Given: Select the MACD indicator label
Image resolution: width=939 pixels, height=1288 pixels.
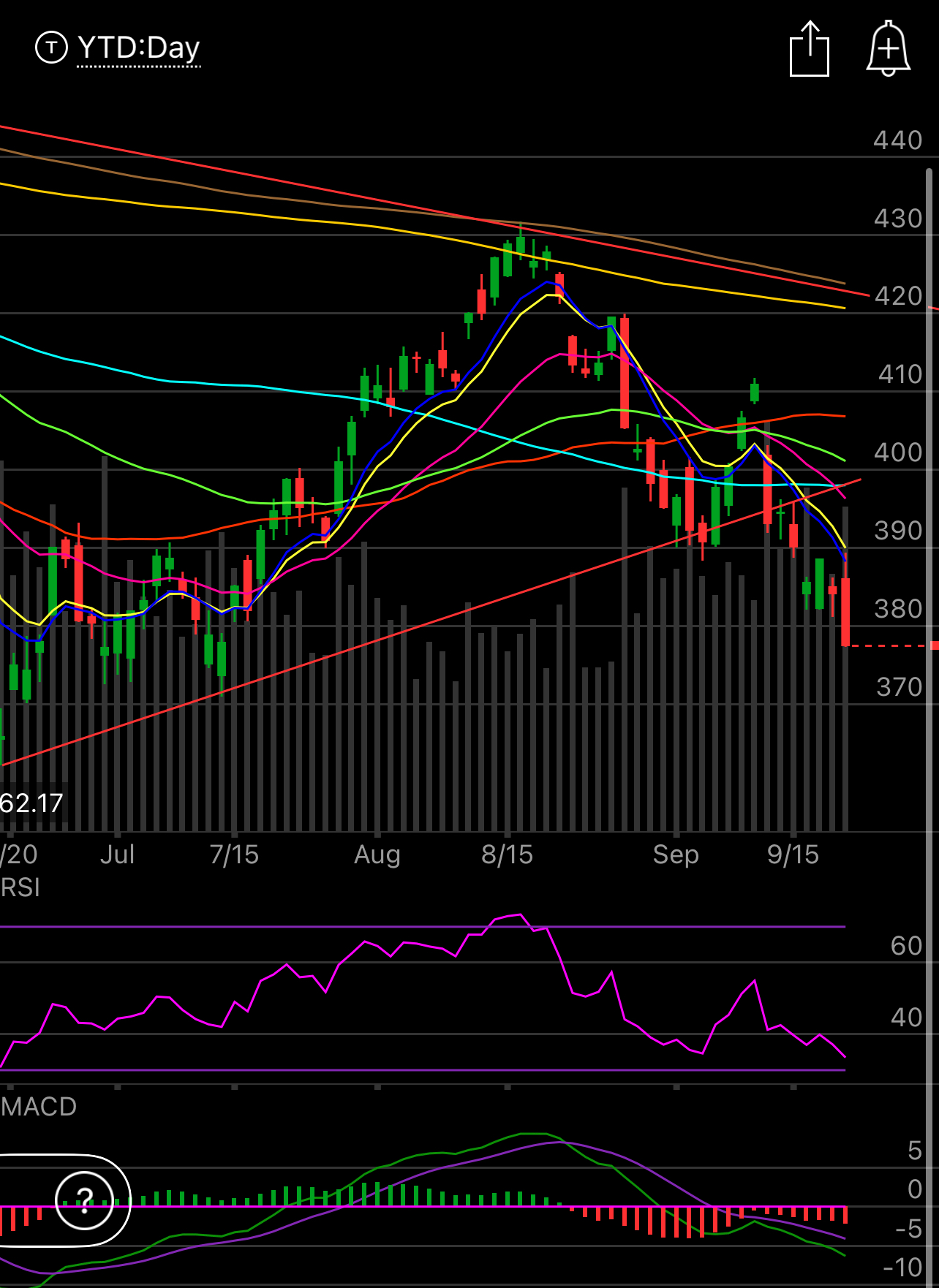Looking at the screenshot, I should pyautogui.click(x=38, y=1106).
